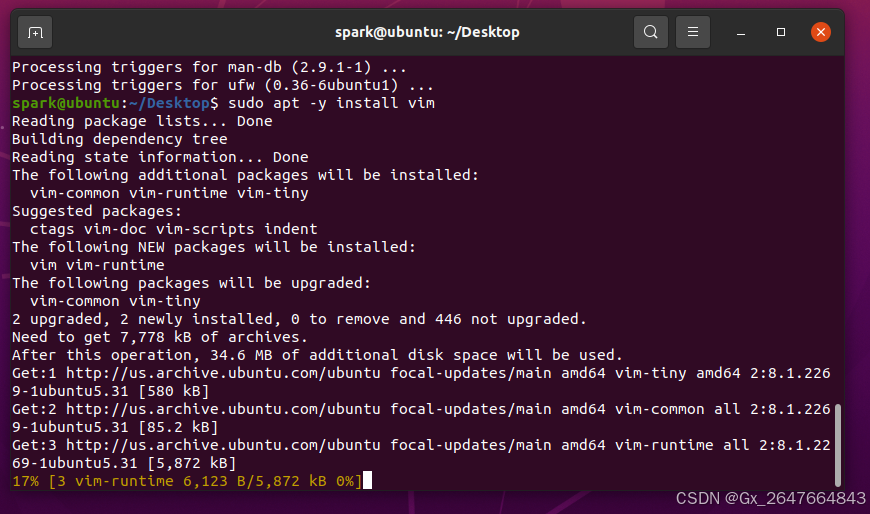This screenshot has width=870, height=514.
Task: Click 'ctags vim-doc vim-scripts indent' line
Action: 174,229
